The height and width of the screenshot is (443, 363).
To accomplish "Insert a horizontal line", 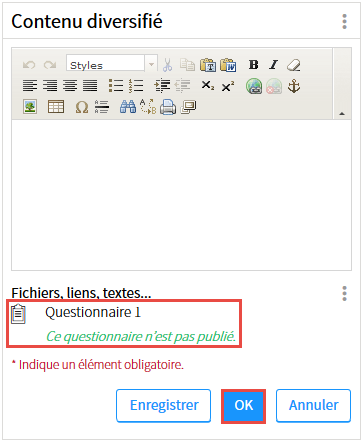I will [x=102, y=107].
